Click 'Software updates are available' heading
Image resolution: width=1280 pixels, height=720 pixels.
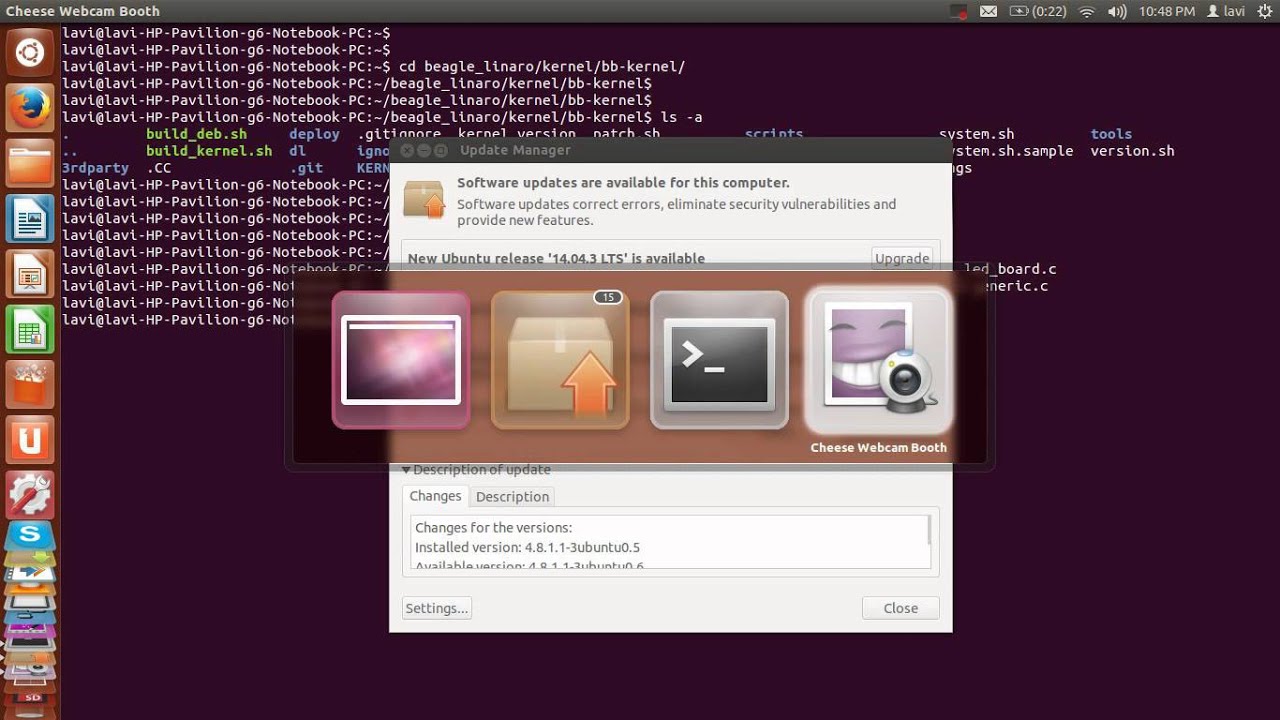[x=623, y=183]
